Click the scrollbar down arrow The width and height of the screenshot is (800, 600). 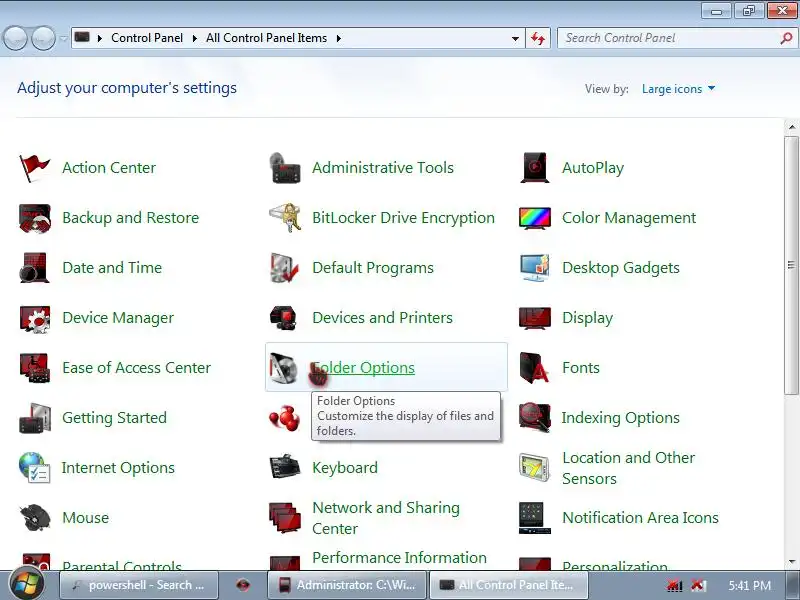pos(792,562)
